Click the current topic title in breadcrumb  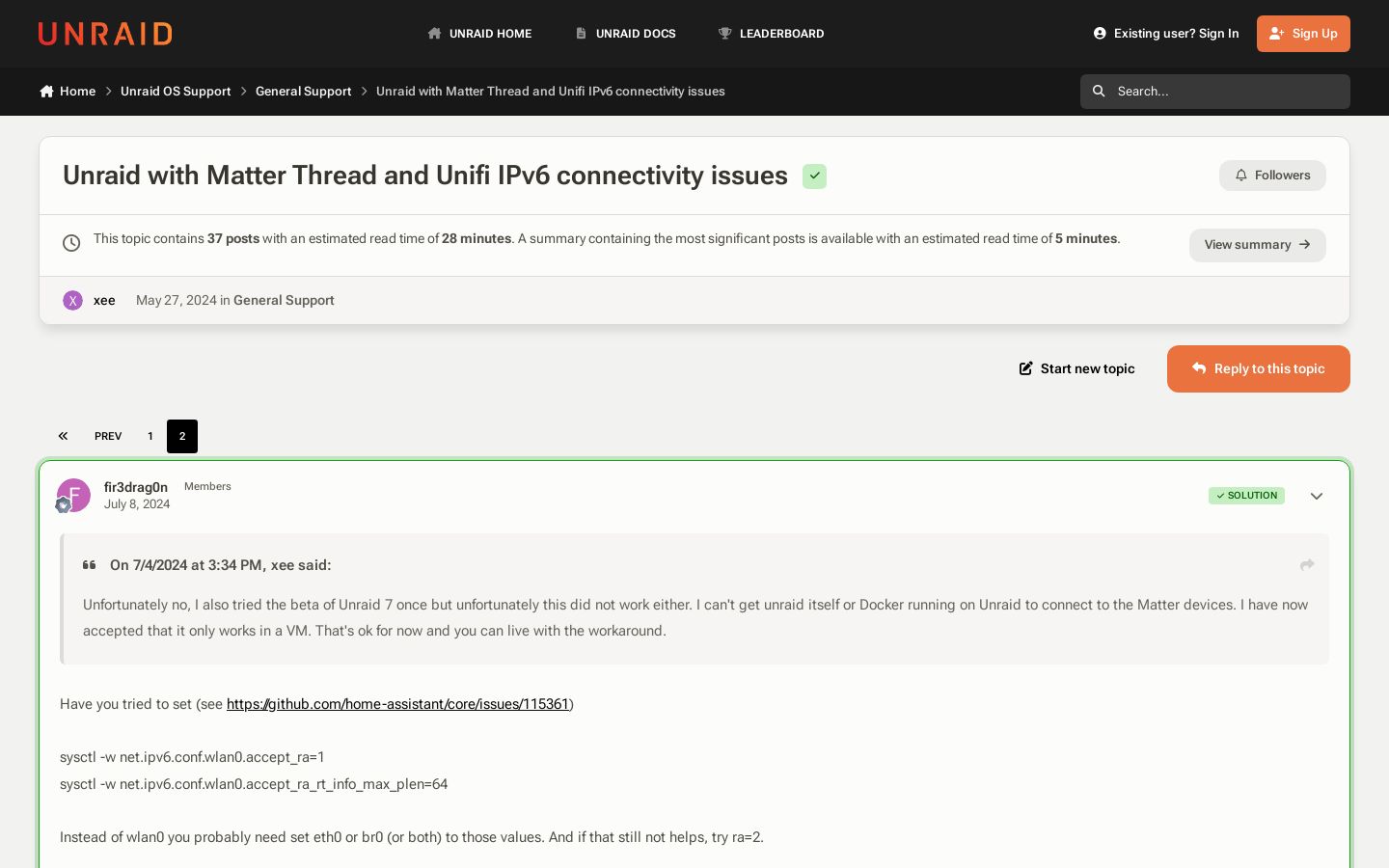coord(551,92)
